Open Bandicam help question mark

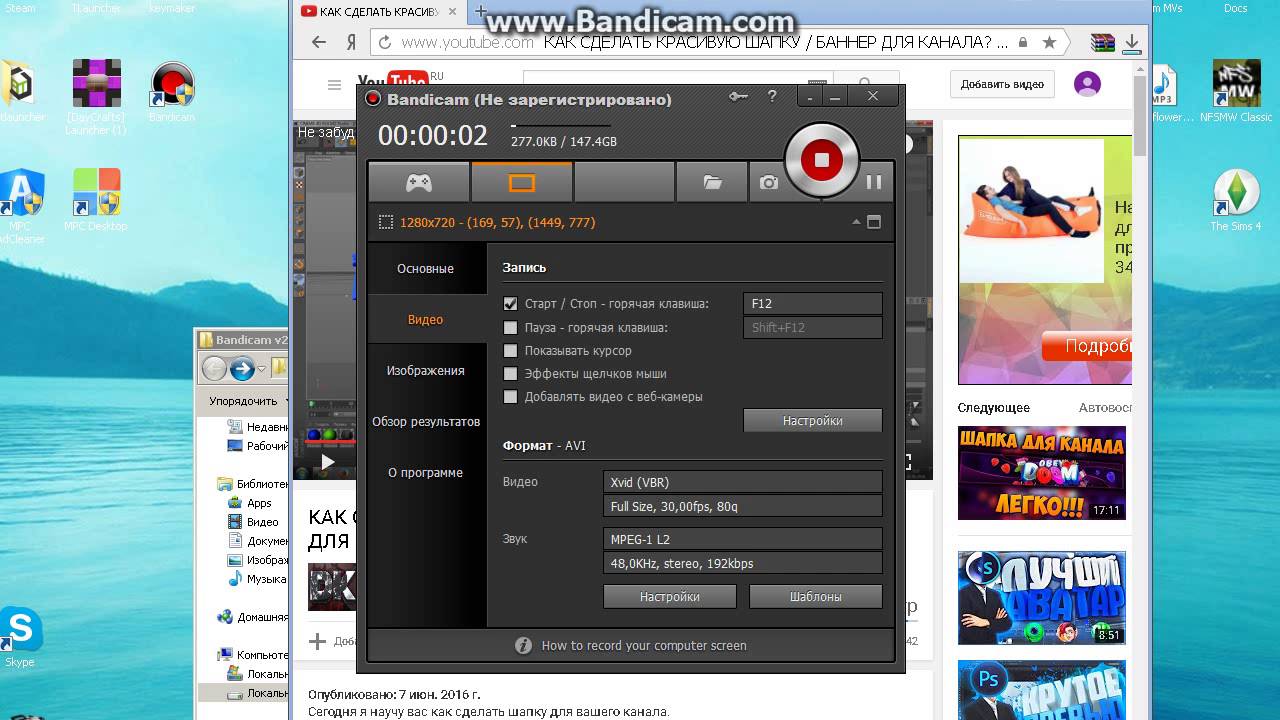(x=772, y=97)
